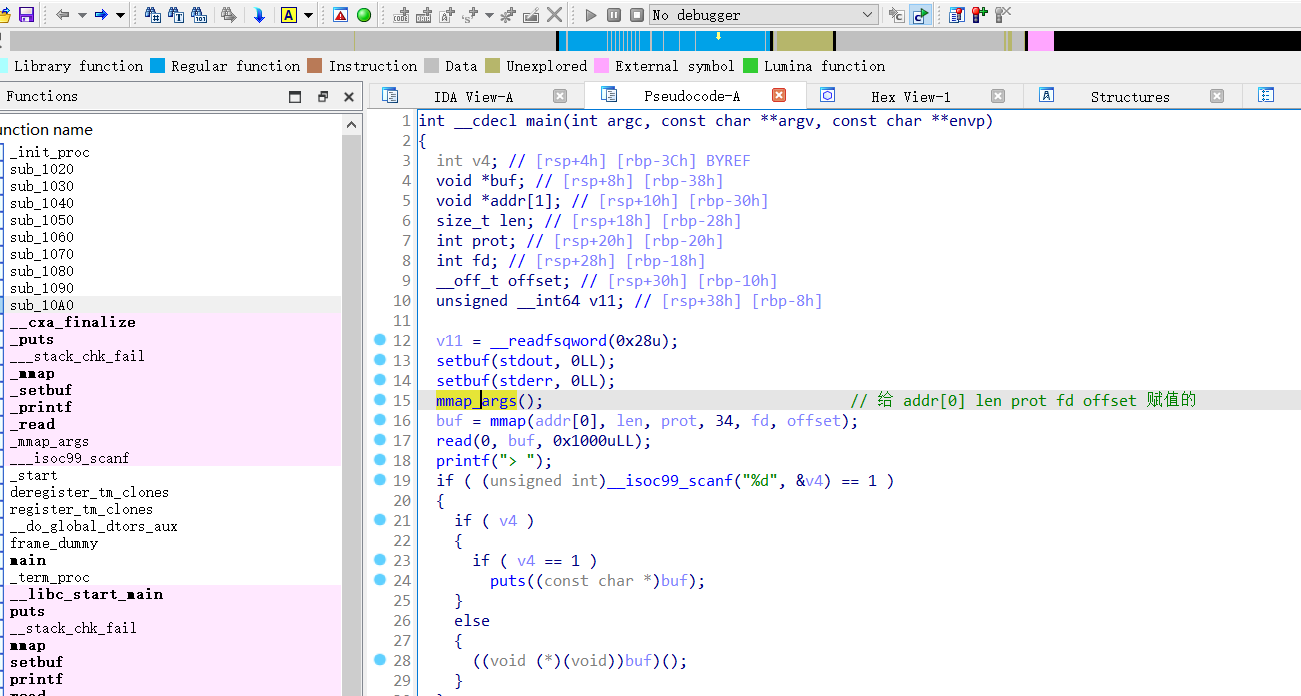Click the pencil edit/rename icon
Image resolution: width=1301 pixels, height=696 pixels.
click(x=531, y=15)
